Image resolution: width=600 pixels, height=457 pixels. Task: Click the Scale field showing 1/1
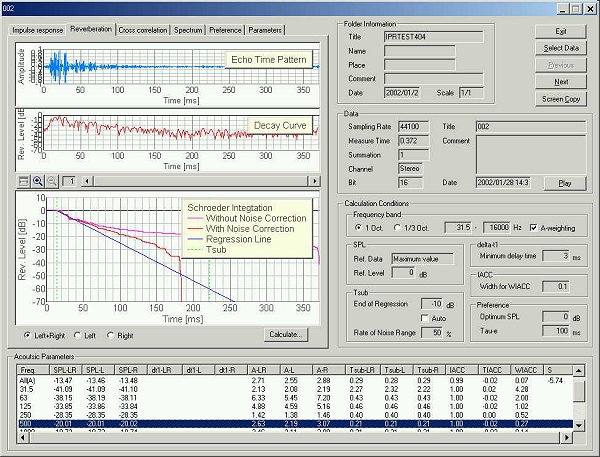471,93
